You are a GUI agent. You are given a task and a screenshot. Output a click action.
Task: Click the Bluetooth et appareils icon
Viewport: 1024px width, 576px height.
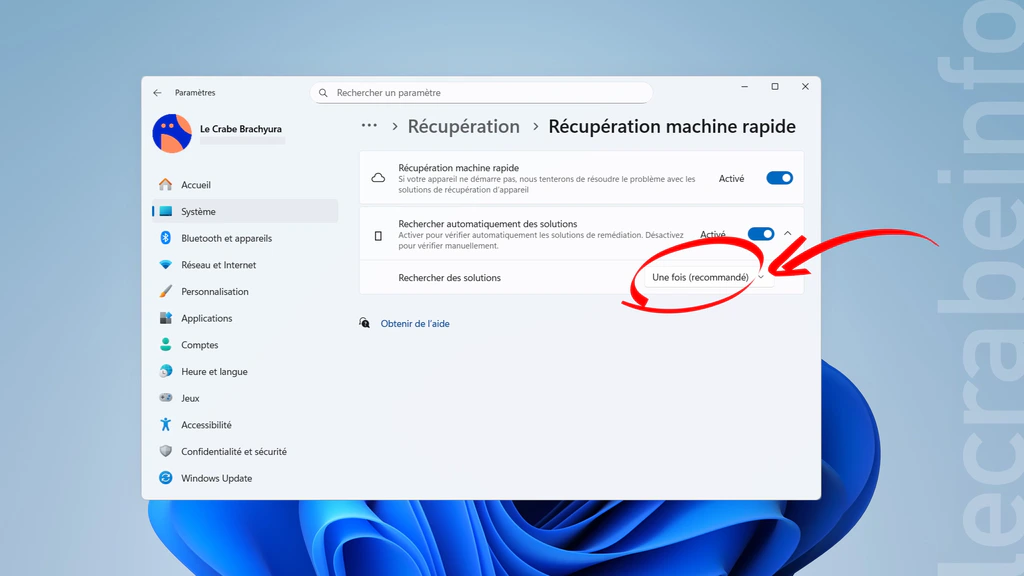tap(166, 238)
